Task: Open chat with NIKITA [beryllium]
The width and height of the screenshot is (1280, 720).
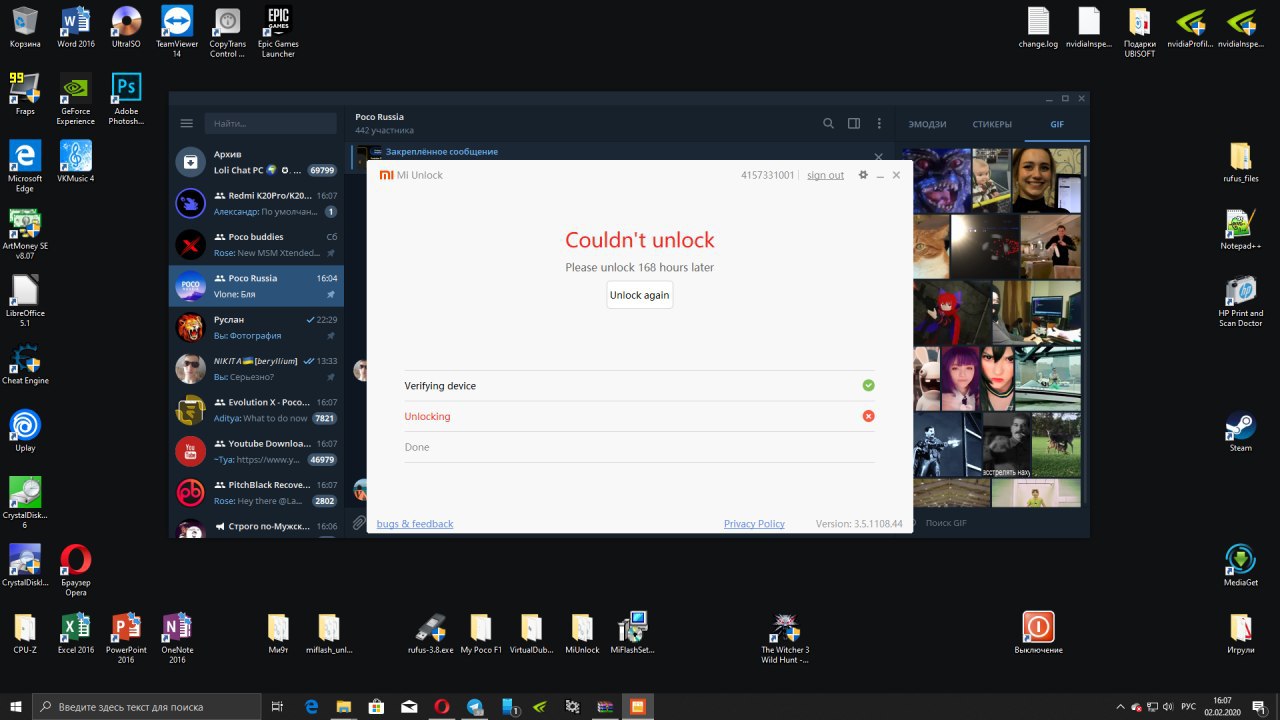Action: (257, 368)
